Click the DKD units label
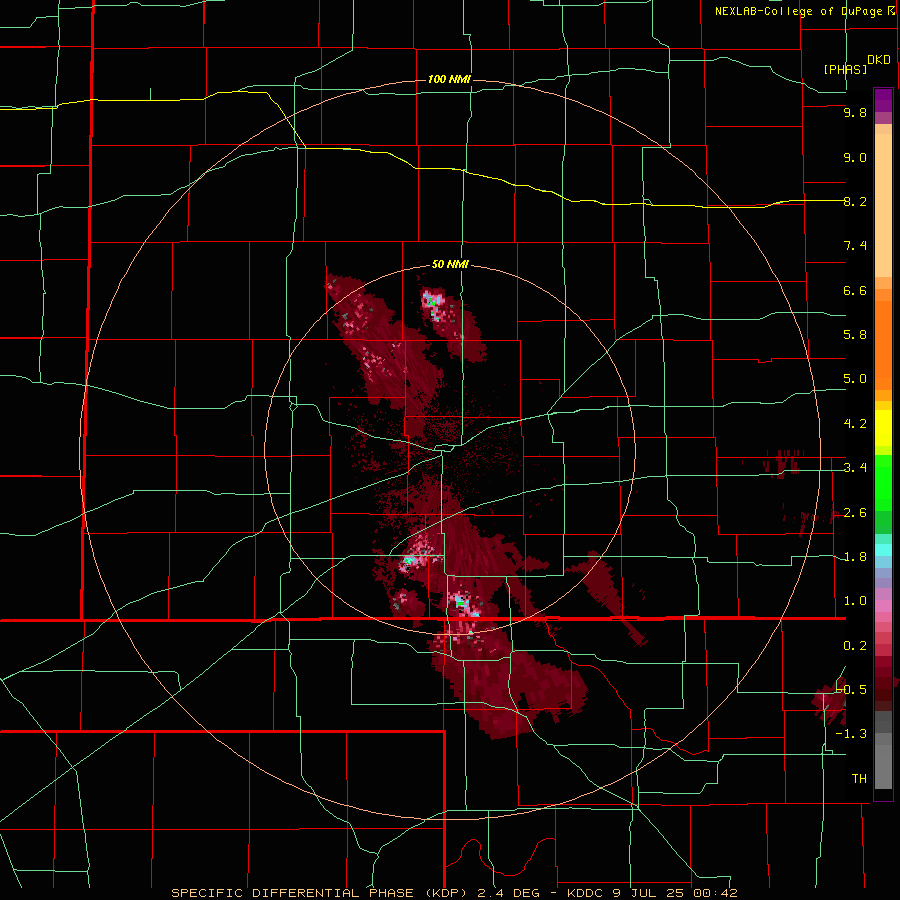The width and height of the screenshot is (900, 900). 879,60
